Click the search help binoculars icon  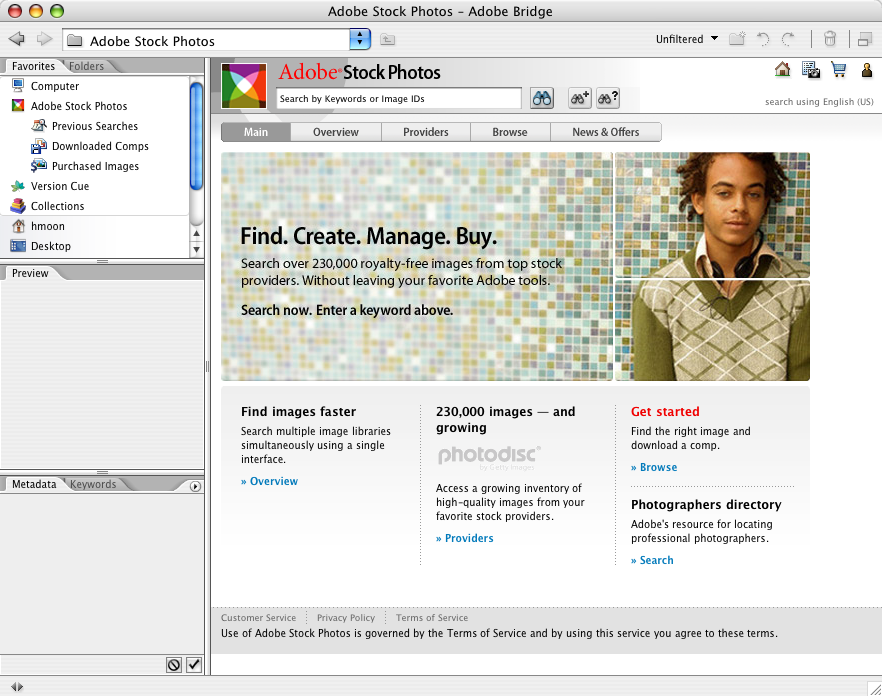tap(608, 98)
